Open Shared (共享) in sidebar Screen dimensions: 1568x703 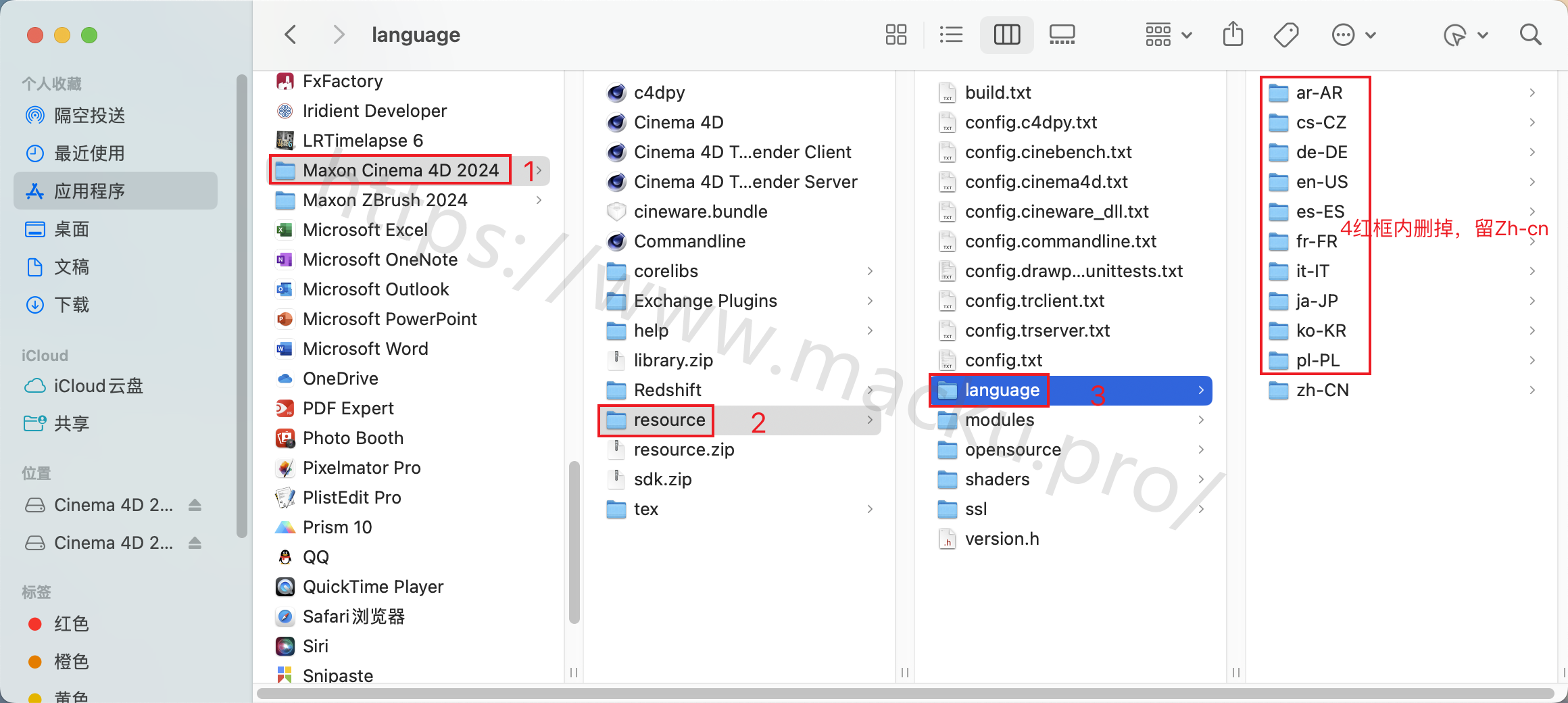(116, 424)
